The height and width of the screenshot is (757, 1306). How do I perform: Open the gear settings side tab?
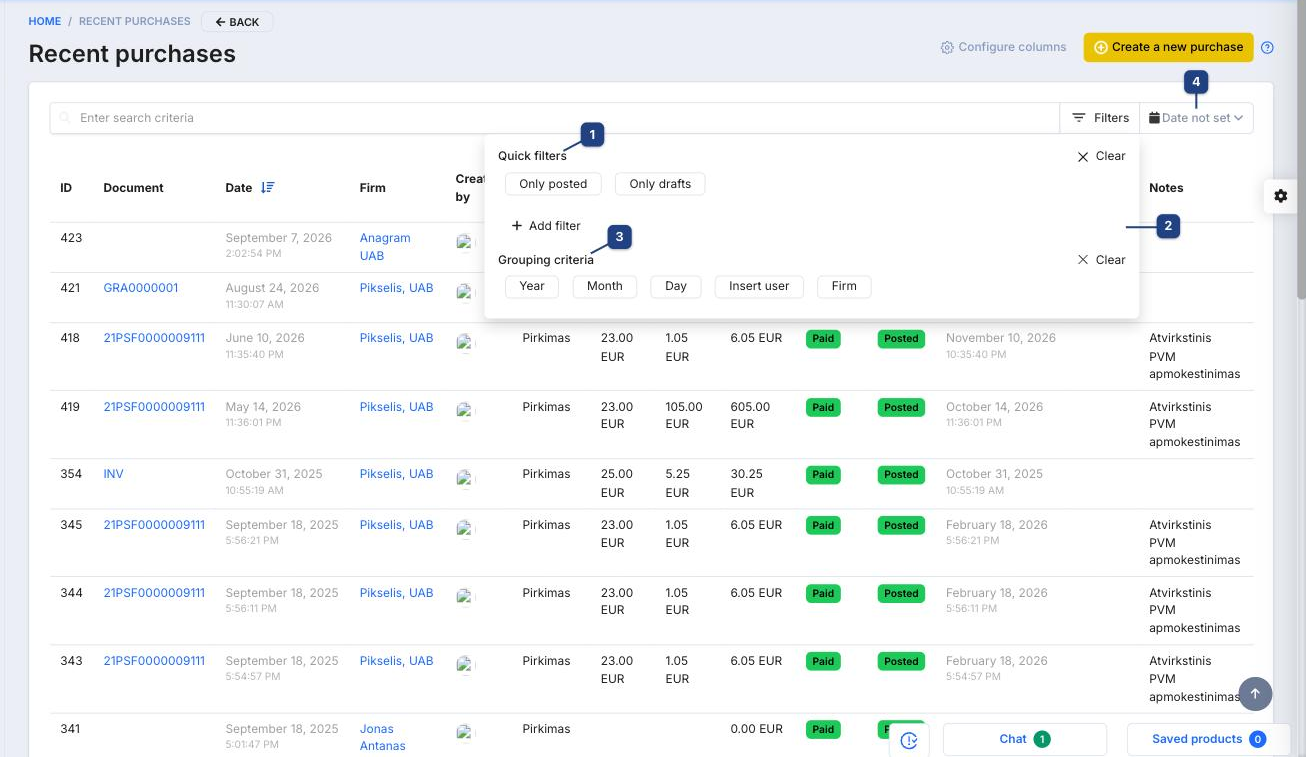[x=1281, y=196]
